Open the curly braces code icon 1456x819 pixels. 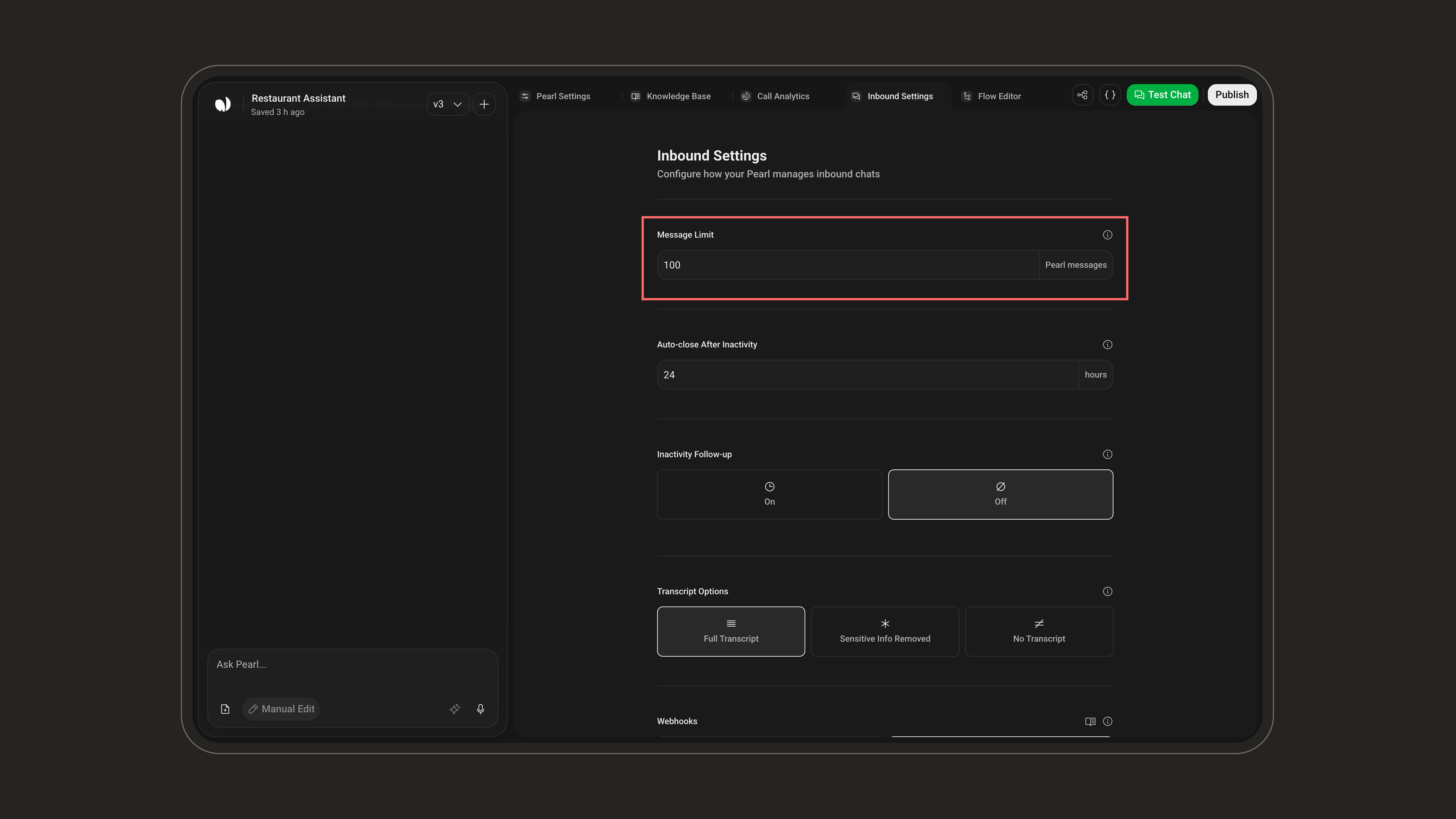(1110, 95)
